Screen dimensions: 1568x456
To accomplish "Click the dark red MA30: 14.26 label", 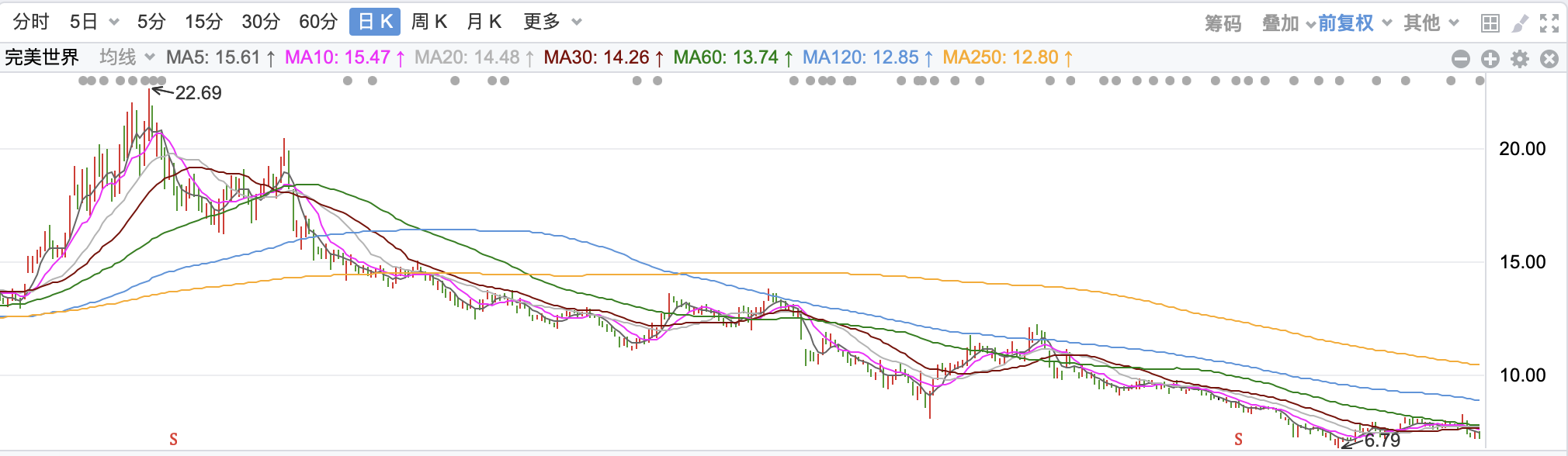I will point(604,57).
